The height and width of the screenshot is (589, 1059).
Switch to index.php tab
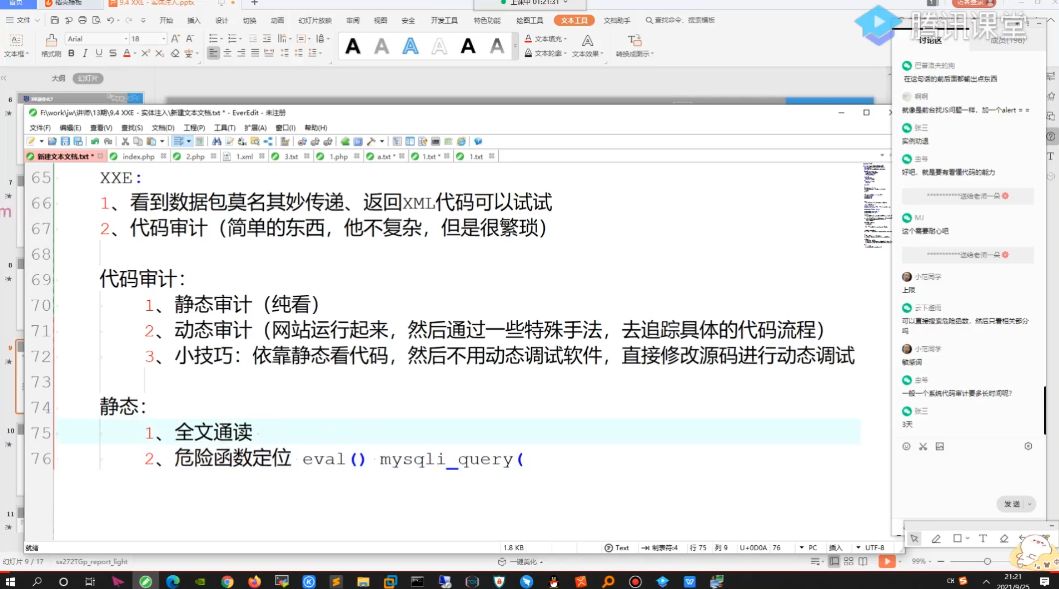[x=138, y=156]
